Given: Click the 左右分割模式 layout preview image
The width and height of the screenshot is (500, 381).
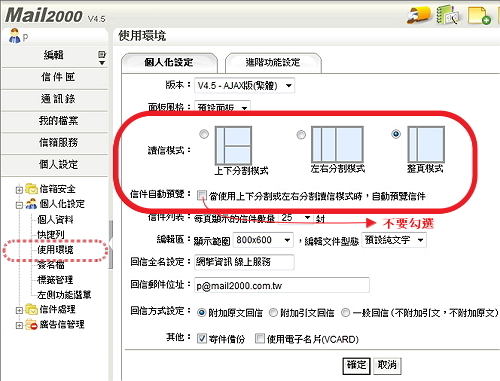Looking at the screenshot, I should pos(337,144).
